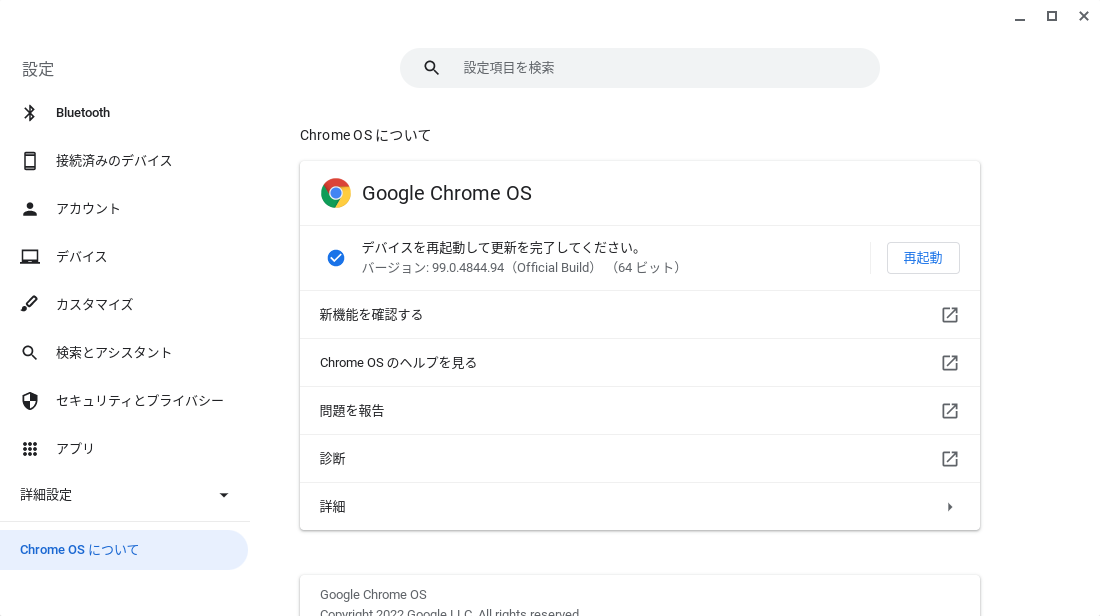This screenshot has width=1100, height=616.
Task: Click the version text 99.0.4844.94
Action: 468,268
